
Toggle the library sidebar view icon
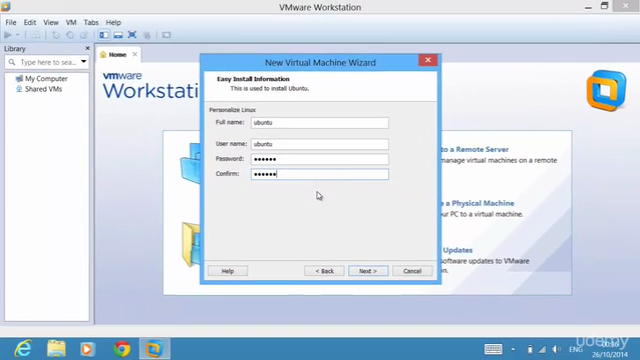(x=104, y=35)
